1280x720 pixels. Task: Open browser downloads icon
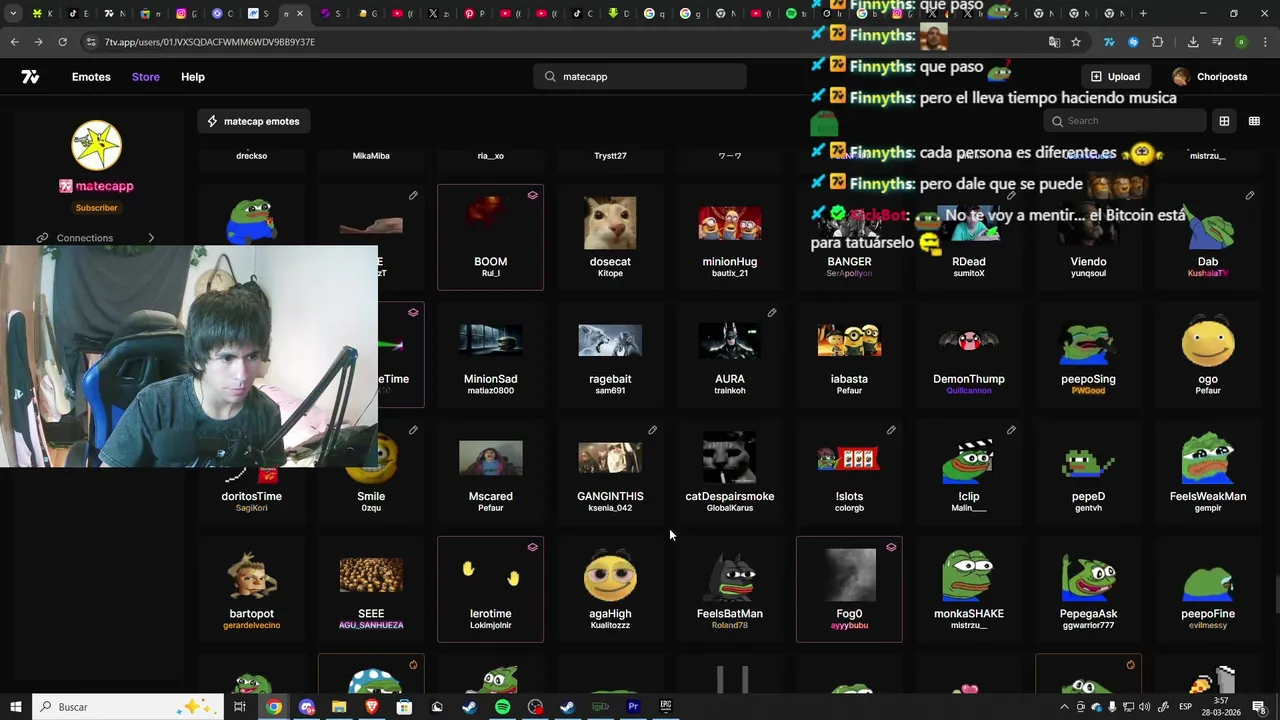1193,42
